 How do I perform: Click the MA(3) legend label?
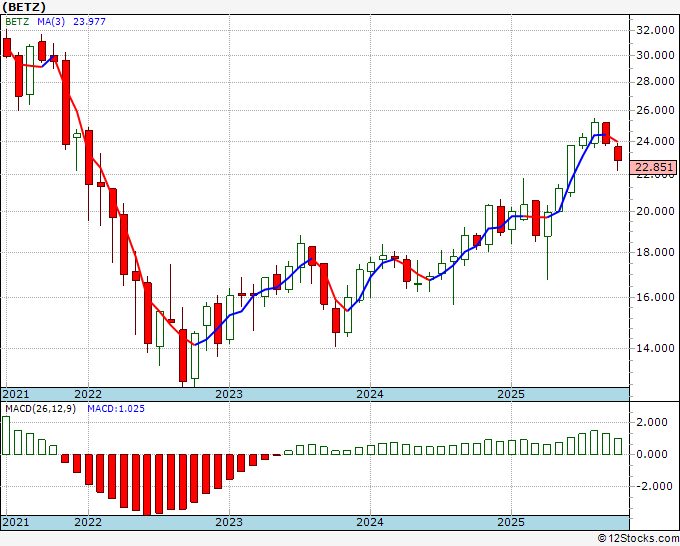[51, 22]
